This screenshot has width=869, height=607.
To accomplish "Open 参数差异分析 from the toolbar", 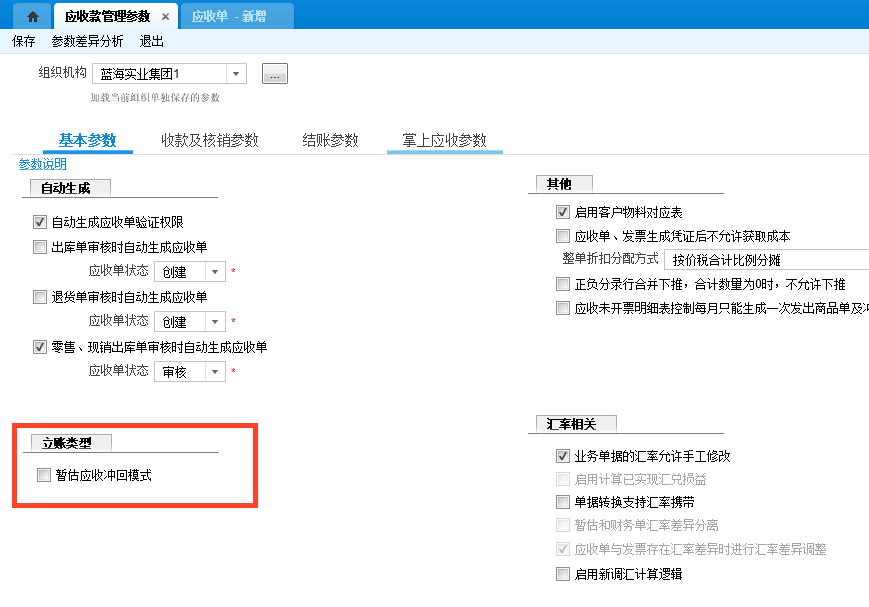I will tap(87, 41).
